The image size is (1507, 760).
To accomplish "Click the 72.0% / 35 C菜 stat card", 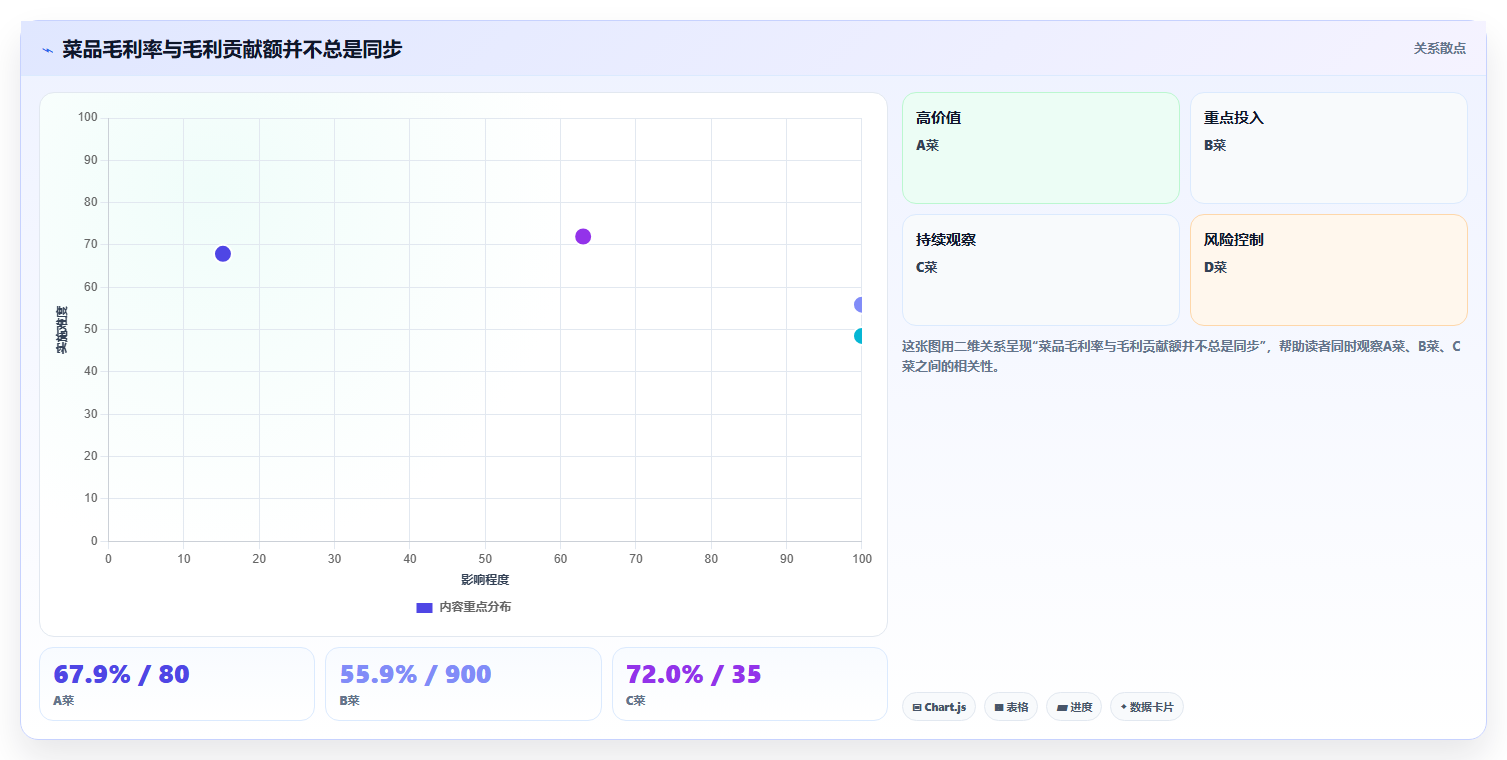I will [x=750, y=684].
